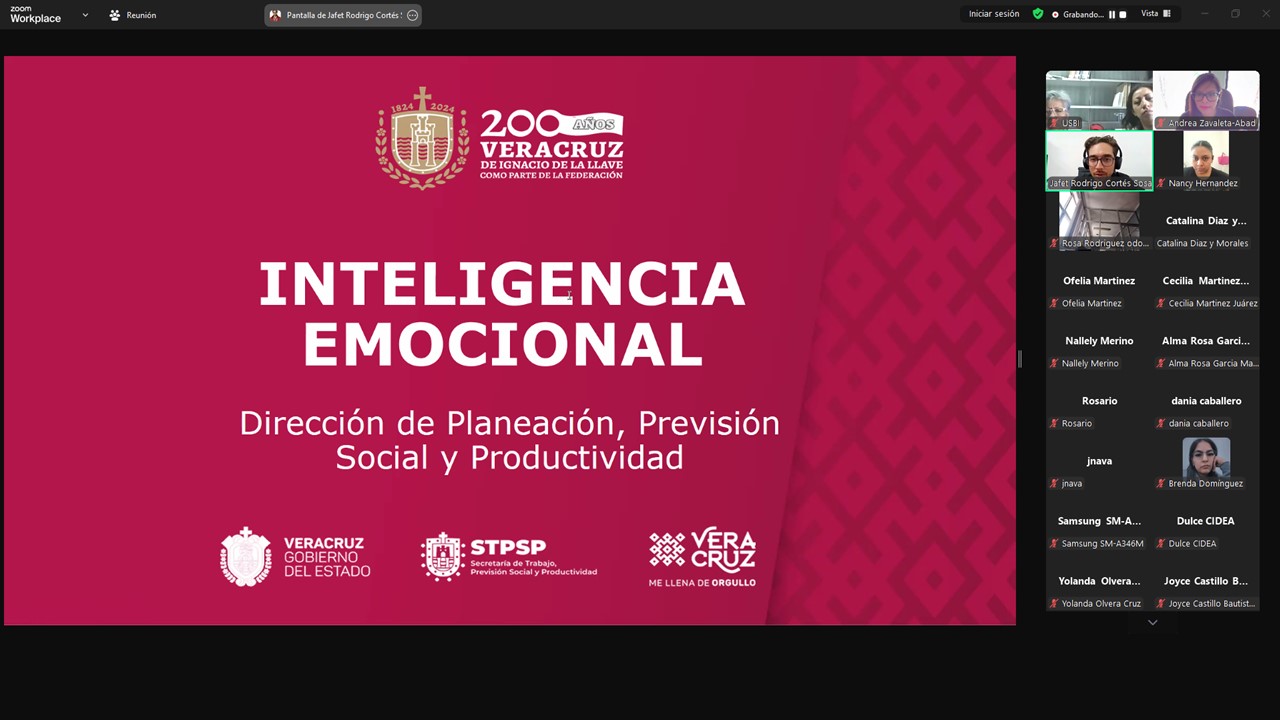
Task: Click muted mic icon for Brenda Domínguez
Action: [1162, 484]
